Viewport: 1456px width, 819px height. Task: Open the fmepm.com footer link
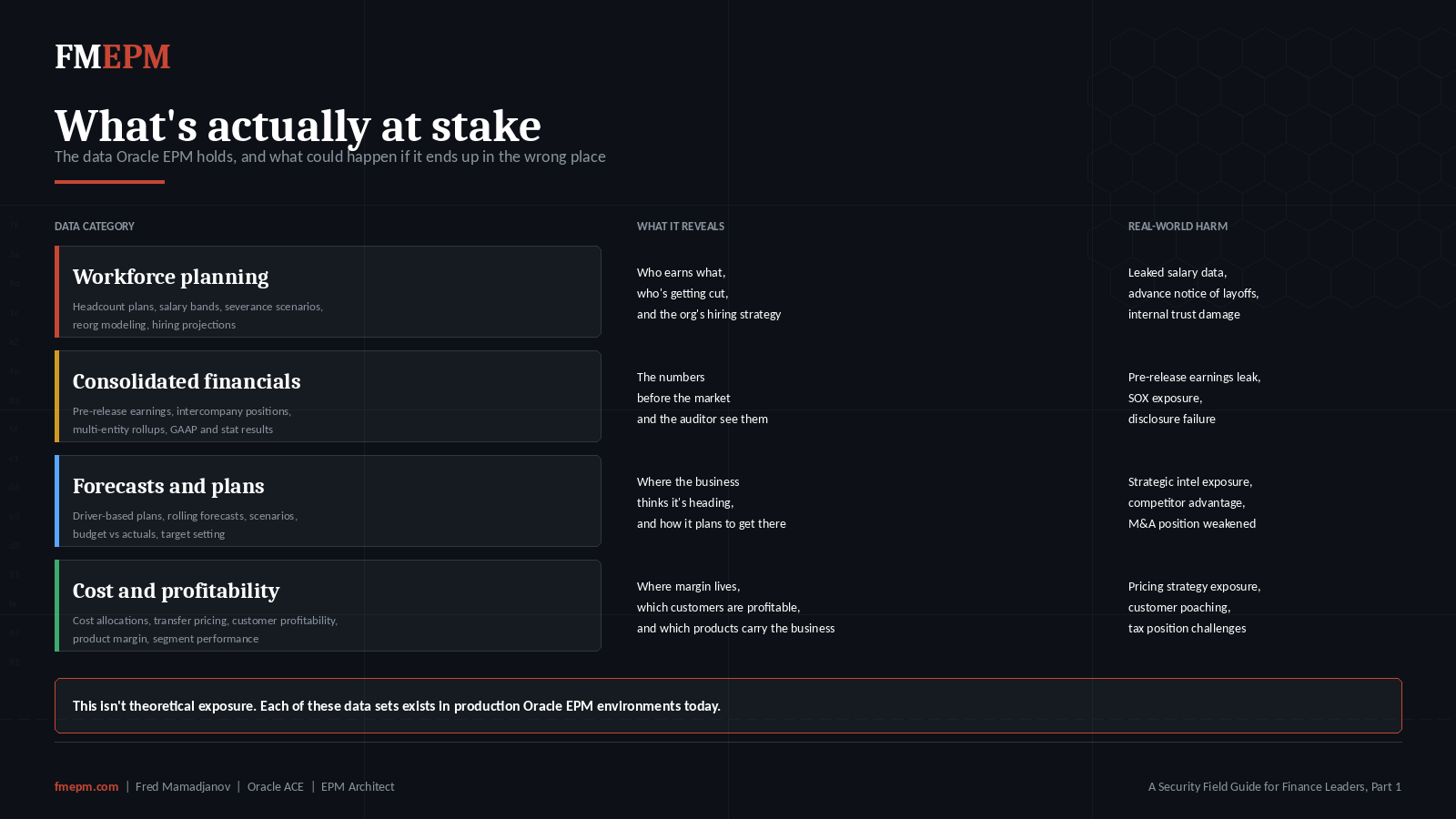tap(86, 786)
